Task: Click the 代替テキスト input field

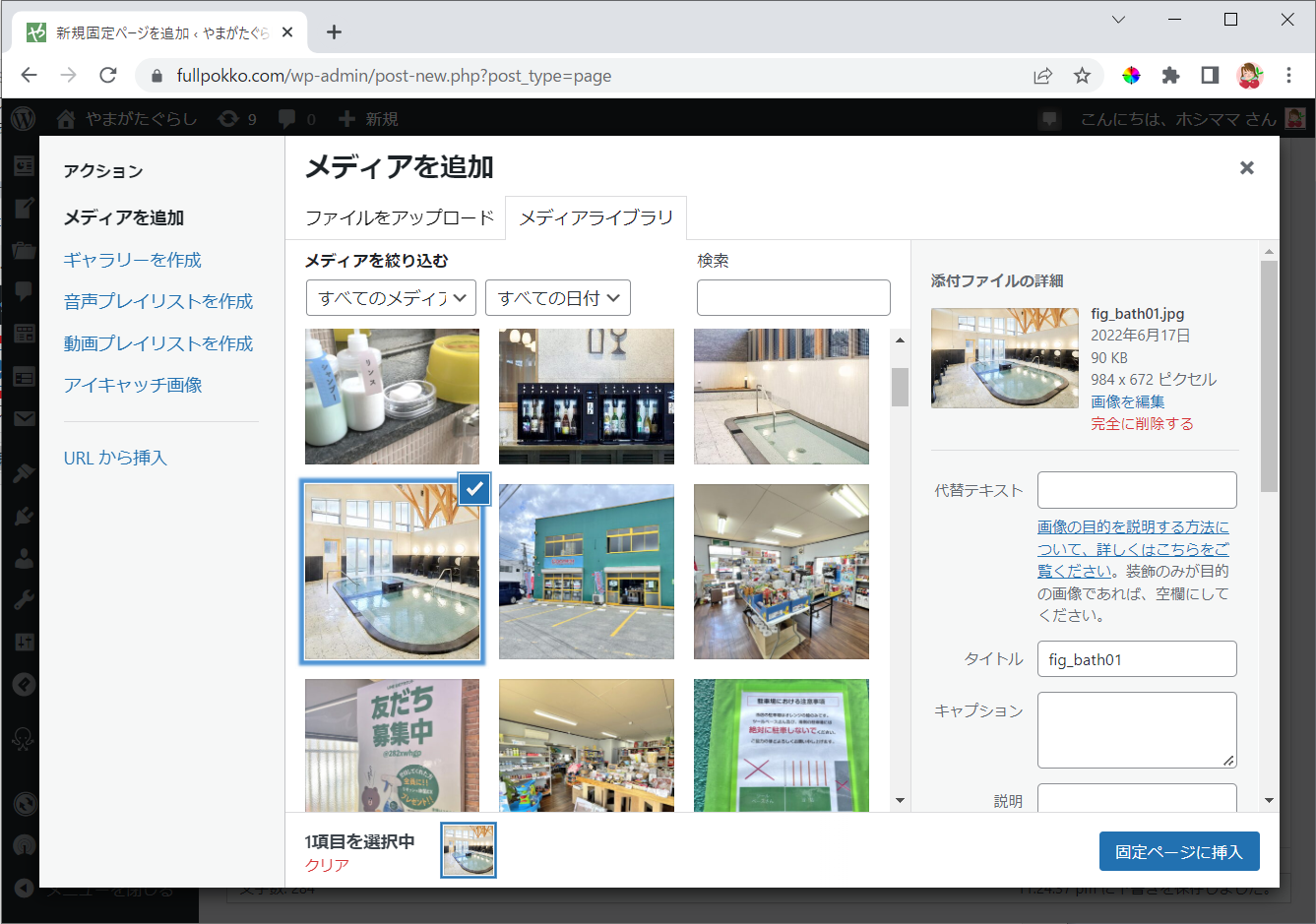Action: point(1136,490)
